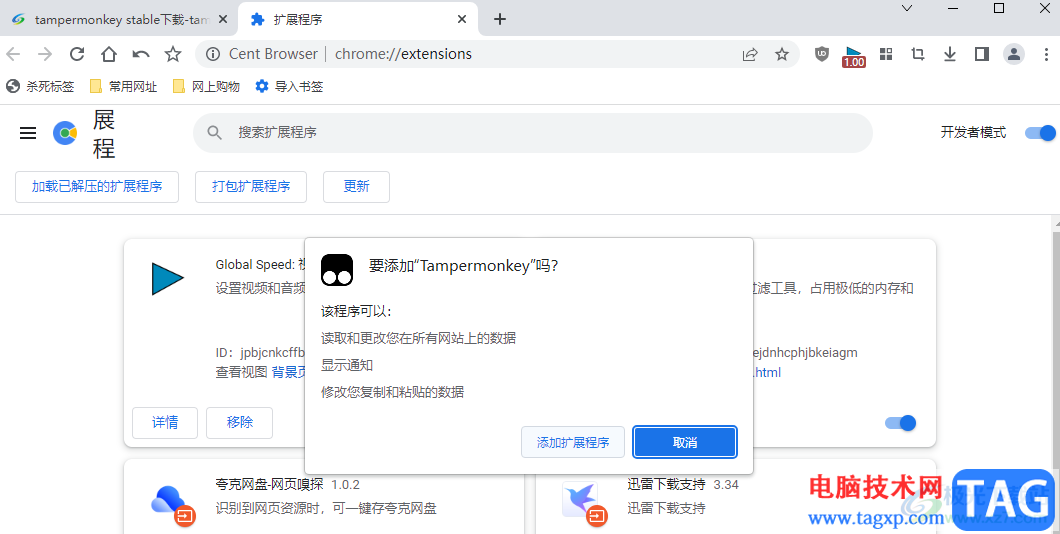1060x534 pixels.
Task: Click the Tampermonkey icon in dialog
Action: coord(337,270)
